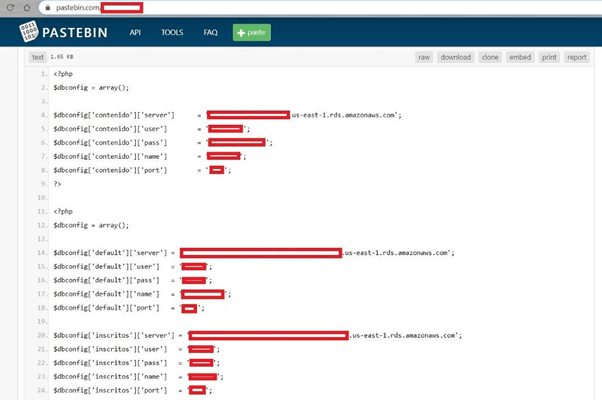Print the paste

coord(549,57)
